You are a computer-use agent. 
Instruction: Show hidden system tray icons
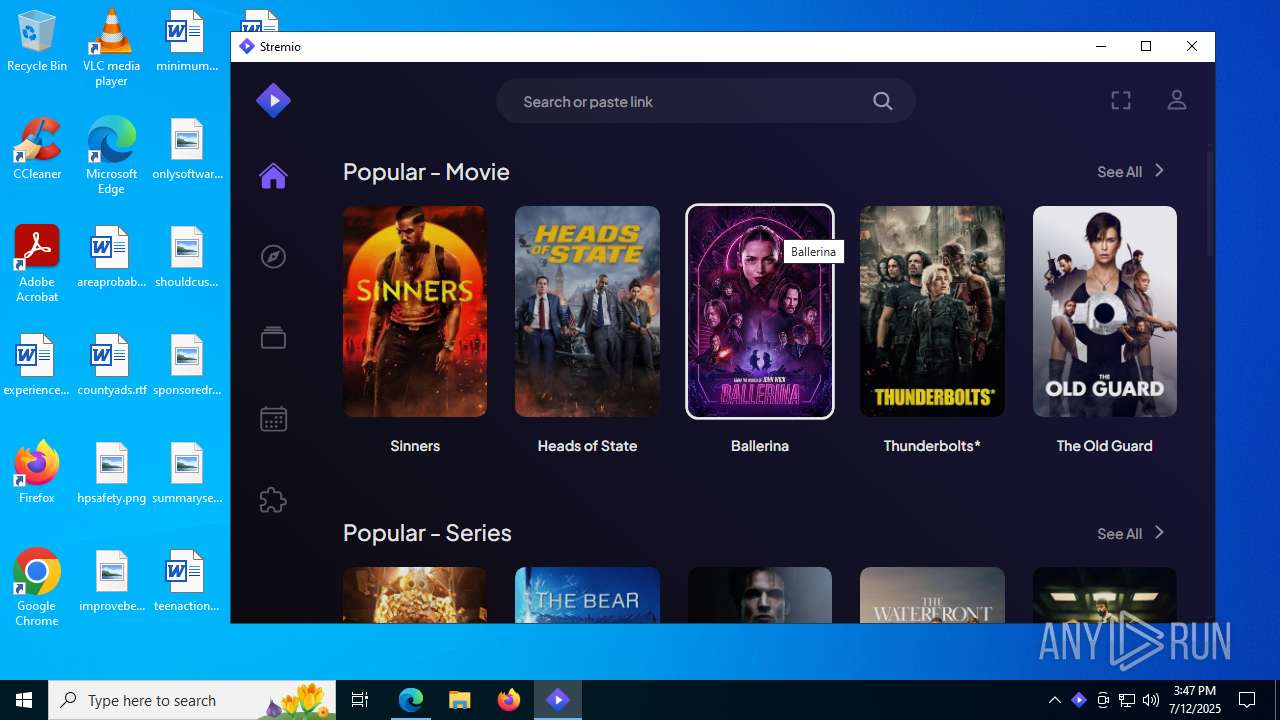1054,700
